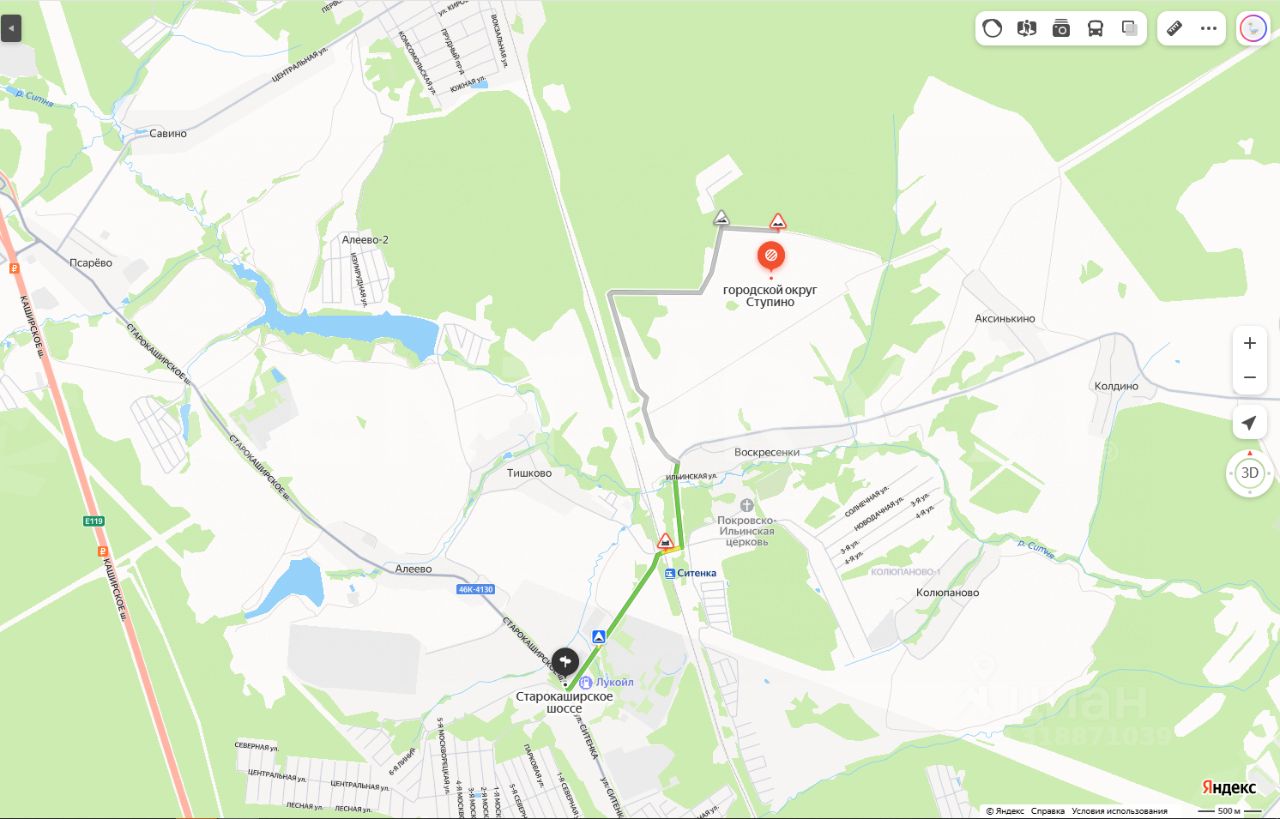Toggle public transport bus layer
Viewport: 1280px width, 819px height.
point(1095,28)
